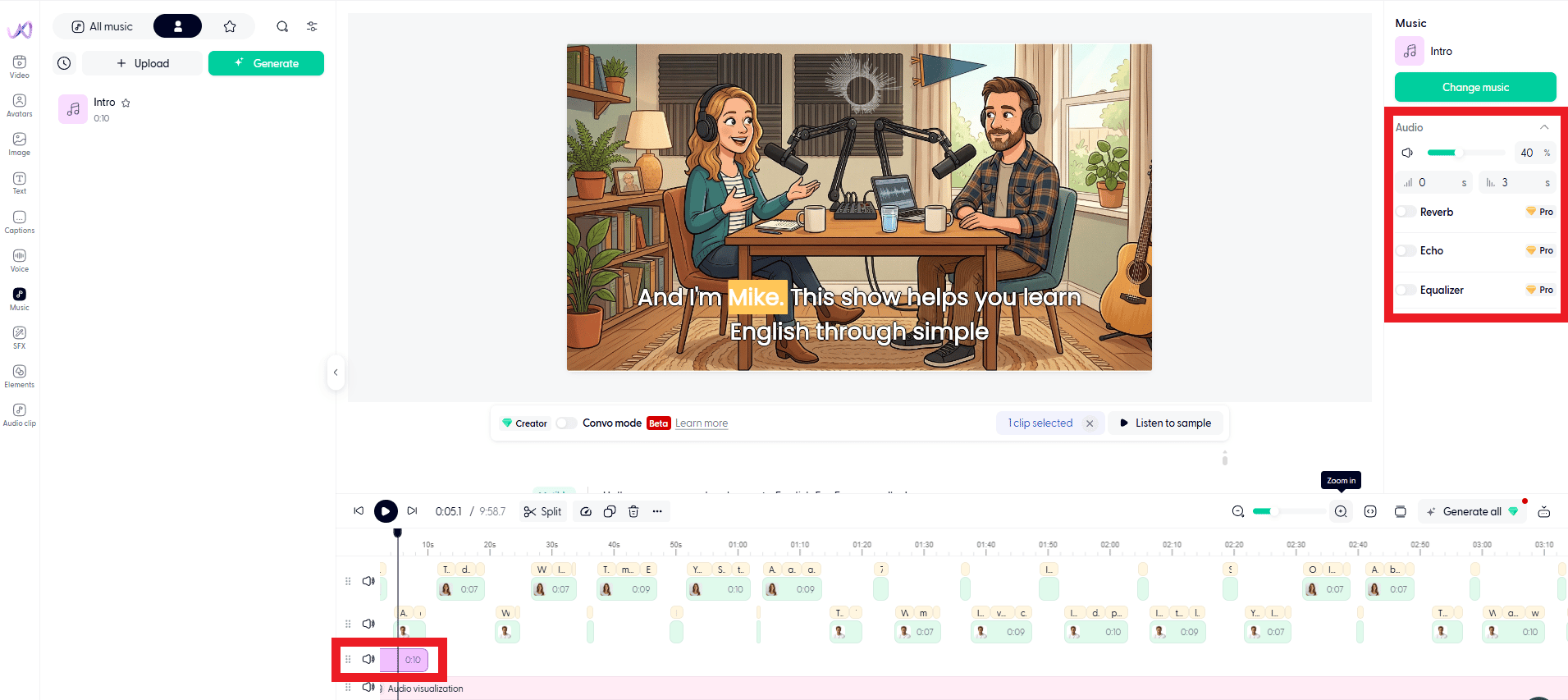
Task: Toggle the timeline layout view icon
Action: tap(1401, 511)
